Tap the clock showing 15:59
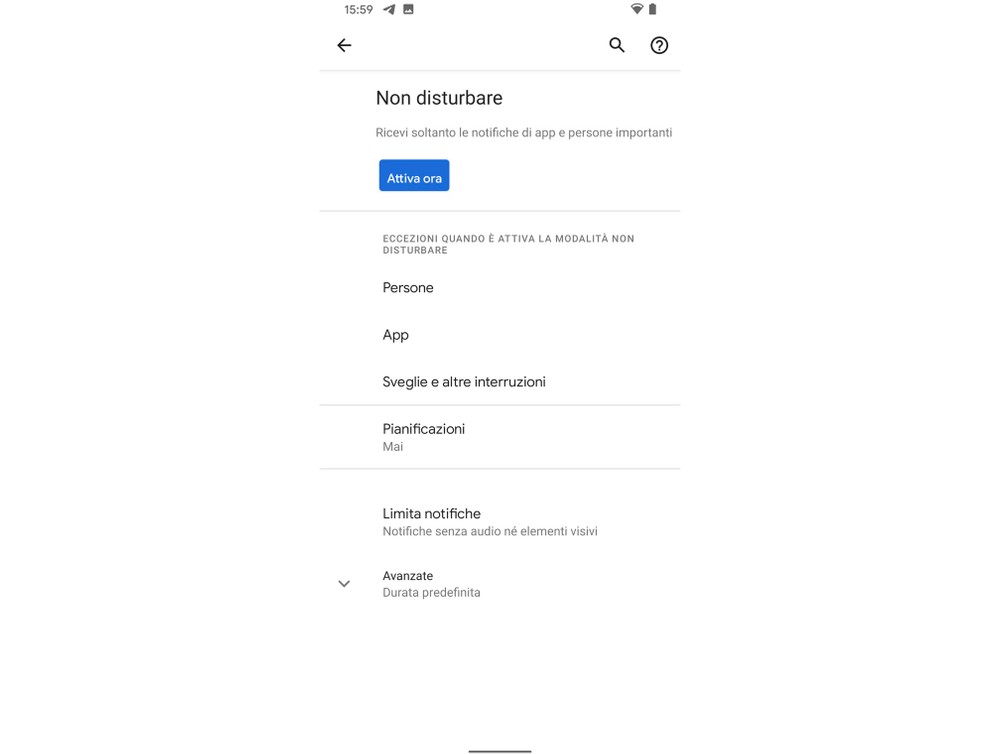This screenshot has height=754, width=1000. tap(358, 10)
